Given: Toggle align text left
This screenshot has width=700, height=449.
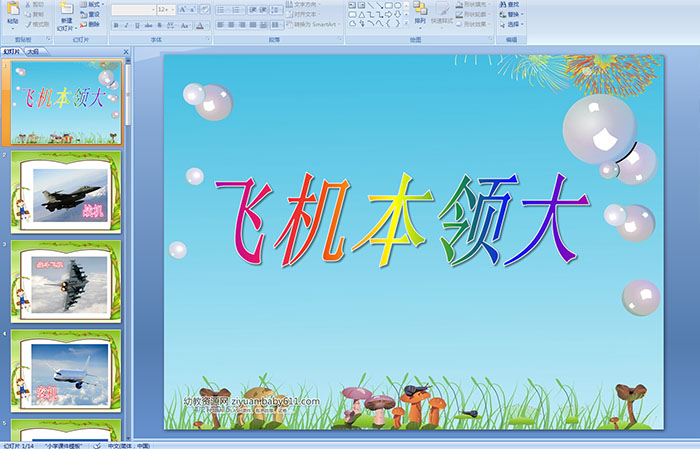Looking at the screenshot, I should (221, 25).
